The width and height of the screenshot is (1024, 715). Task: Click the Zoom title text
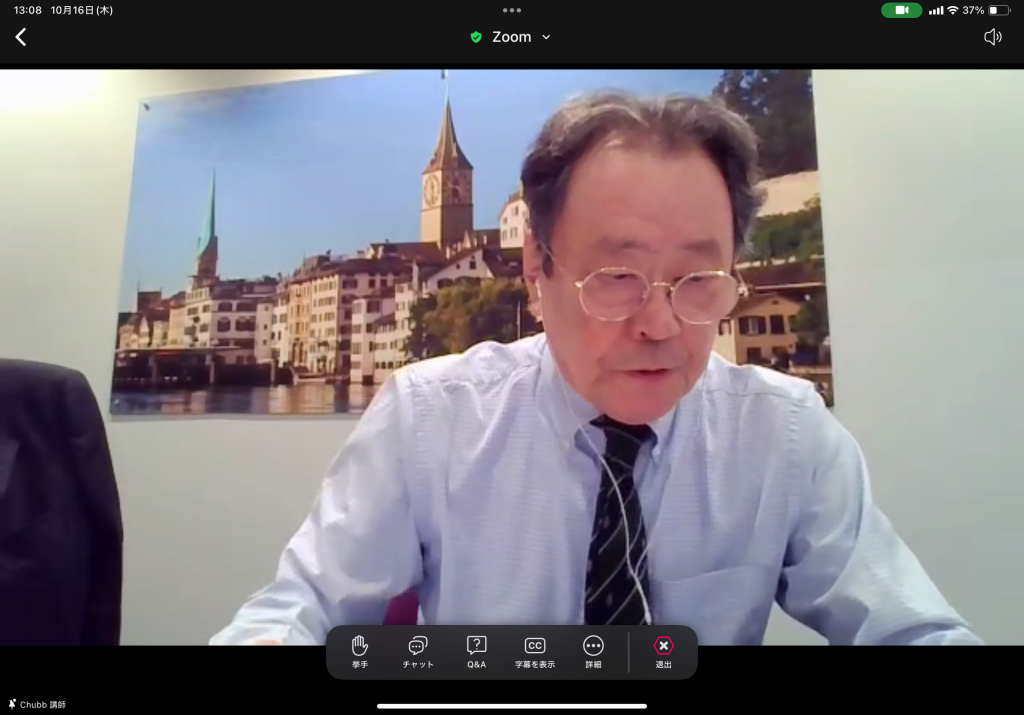click(x=511, y=37)
